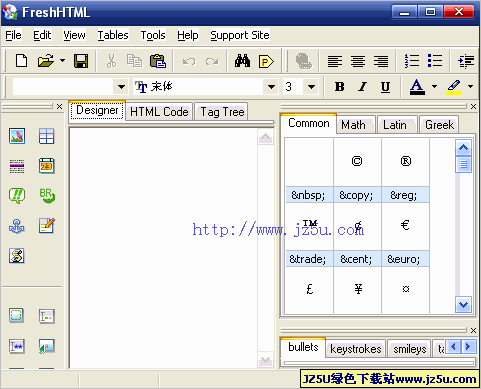Image resolution: width=481 pixels, height=389 pixels.
Task: Select the Greek symbols tab
Action: click(x=439, y=125)
